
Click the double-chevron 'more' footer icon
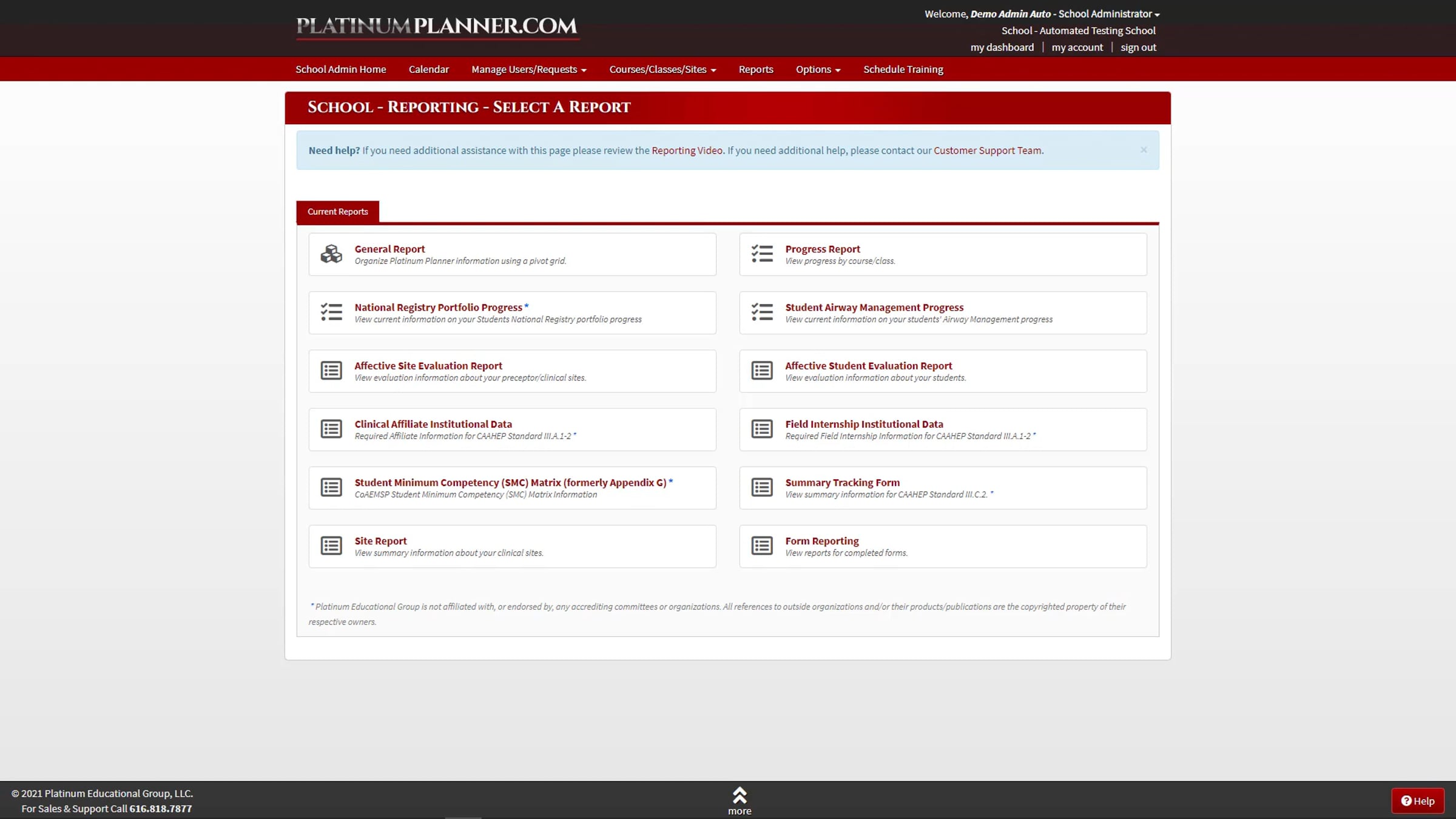pyautogui.click(x=740, y=795)
